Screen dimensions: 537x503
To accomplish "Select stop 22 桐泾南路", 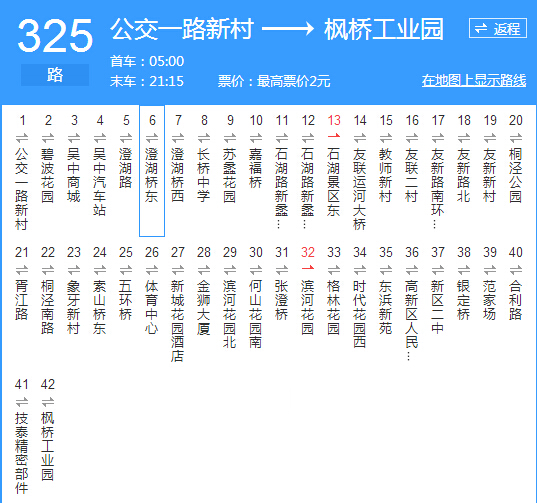I will coord(48,307).
